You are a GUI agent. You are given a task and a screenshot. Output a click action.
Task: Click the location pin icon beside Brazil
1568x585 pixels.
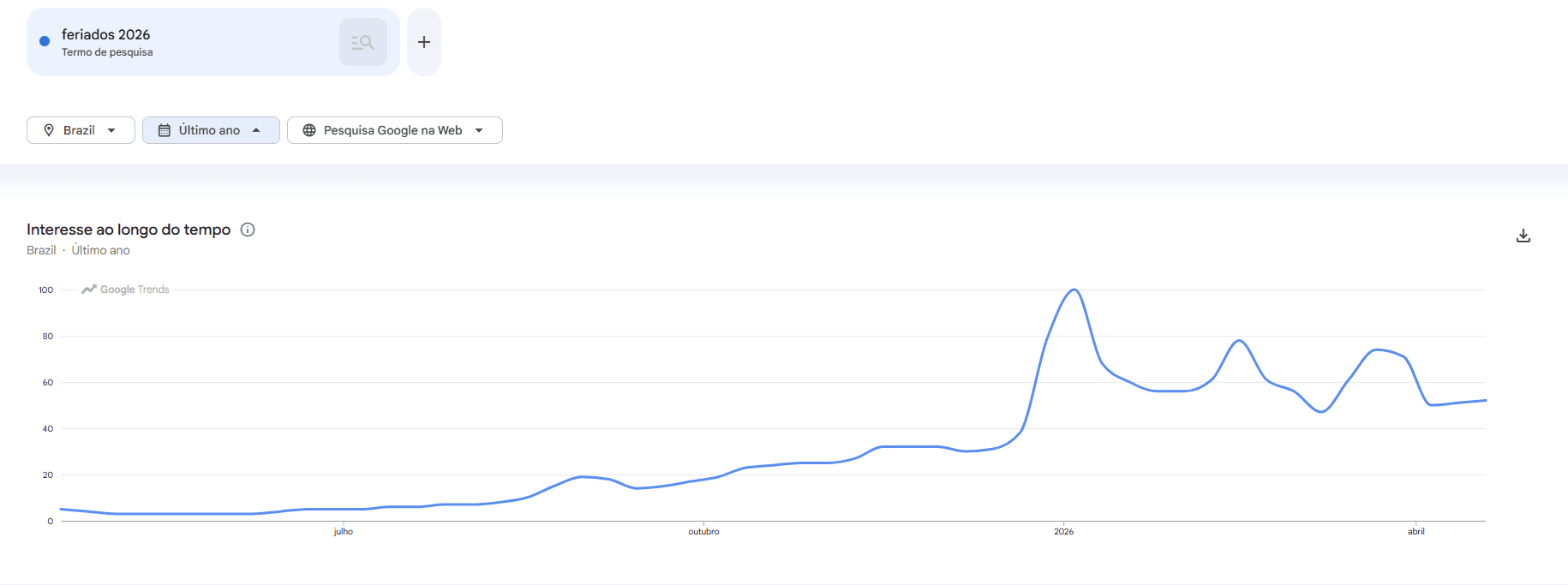(x=49, y=130)
